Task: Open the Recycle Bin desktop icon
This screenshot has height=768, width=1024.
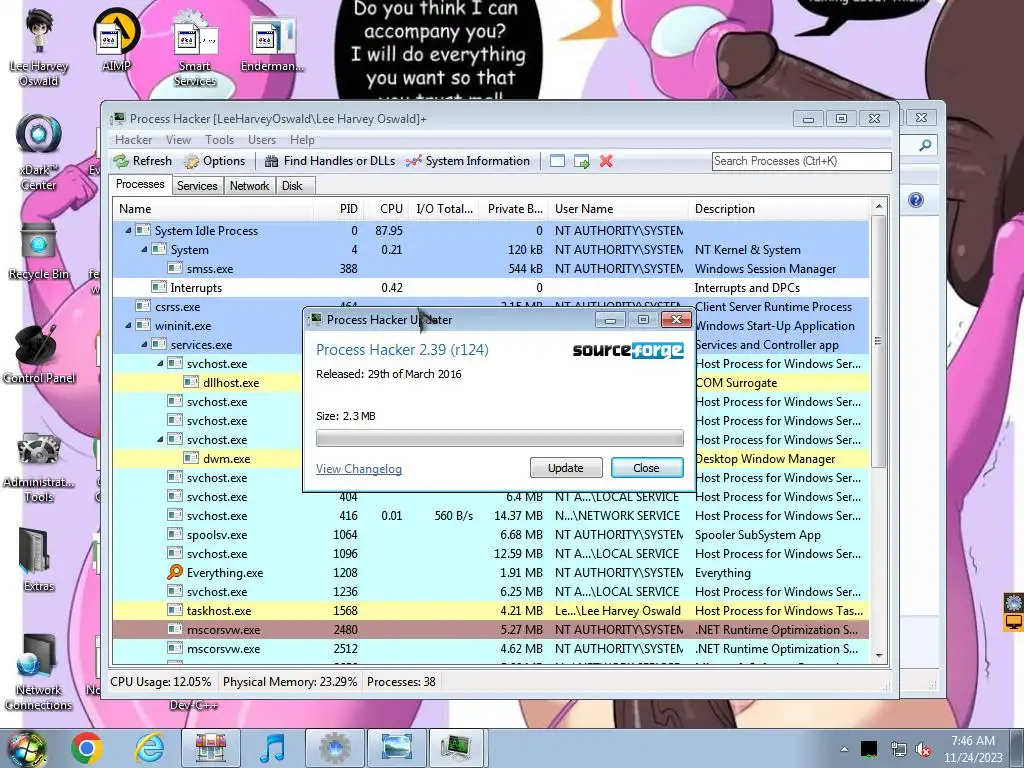Action: point(39,251)
